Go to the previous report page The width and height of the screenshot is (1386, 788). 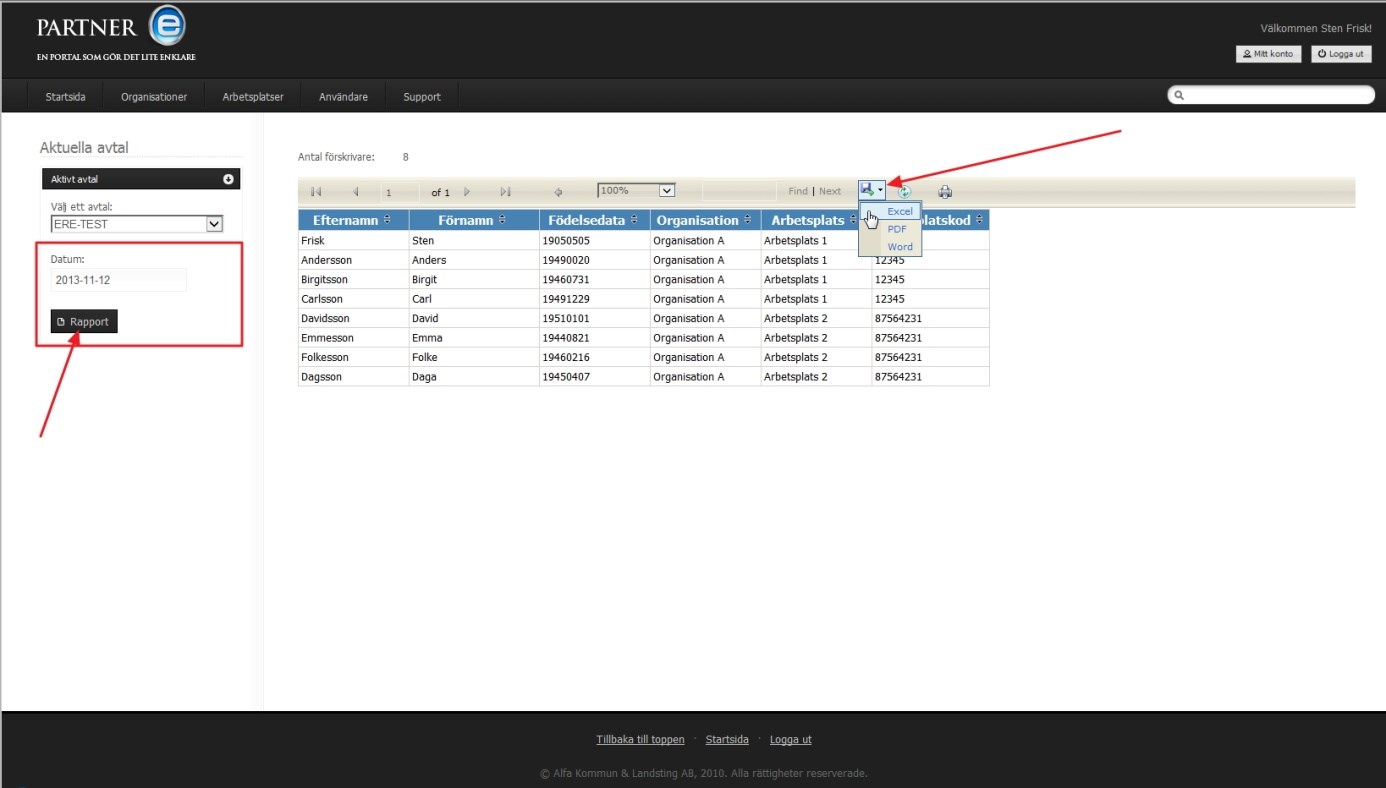(x=355, y=192)
